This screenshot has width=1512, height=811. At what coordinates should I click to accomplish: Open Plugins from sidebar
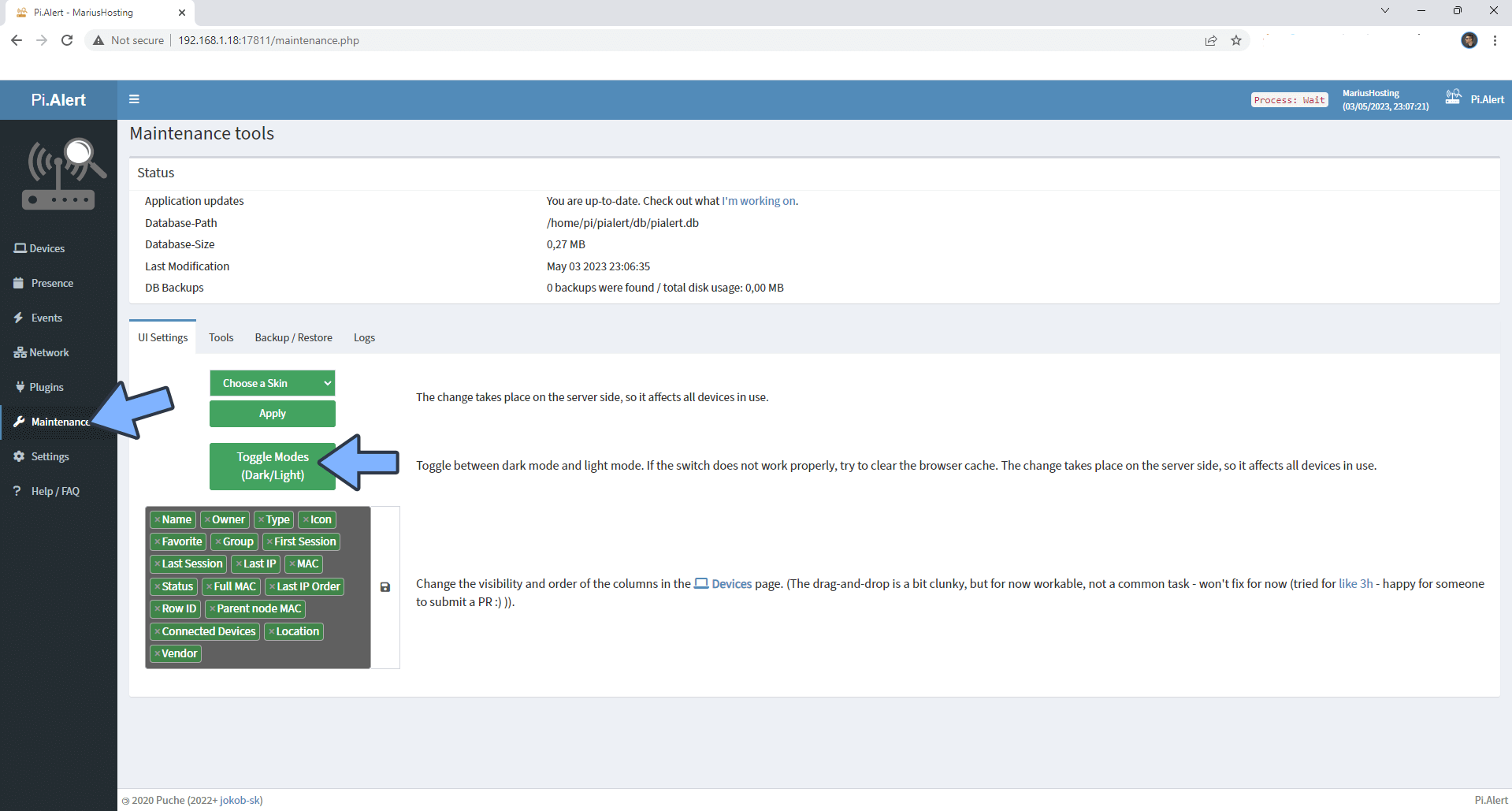point(39,387)
